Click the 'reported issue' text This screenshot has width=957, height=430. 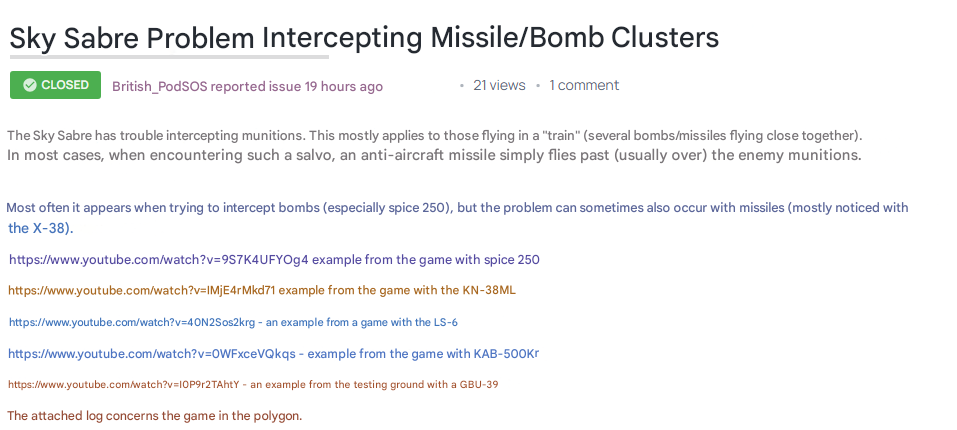click(260, 87)
